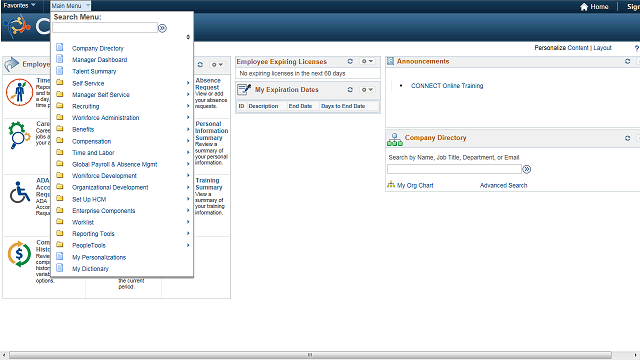Click the Manager Dashboard page icon
This screenshot has width=640, height=360.
coord(60,59)
